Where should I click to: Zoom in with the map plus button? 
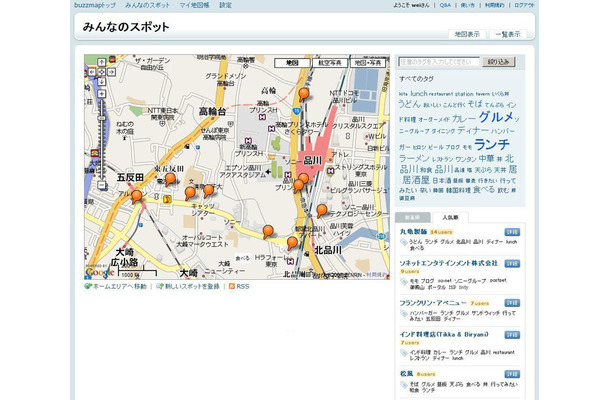(x=101, y=94)
